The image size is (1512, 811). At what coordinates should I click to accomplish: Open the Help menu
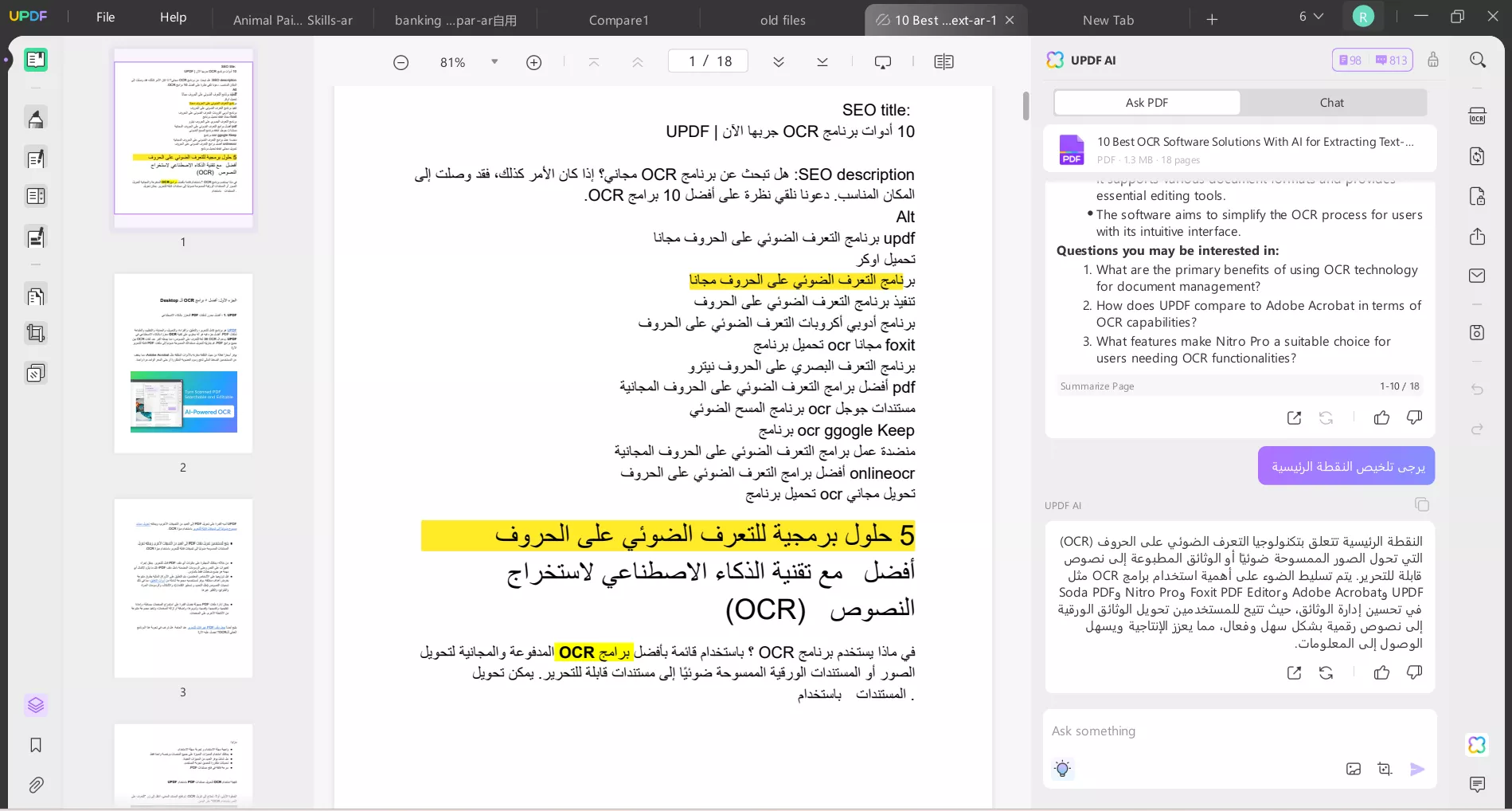pos(173,17)
